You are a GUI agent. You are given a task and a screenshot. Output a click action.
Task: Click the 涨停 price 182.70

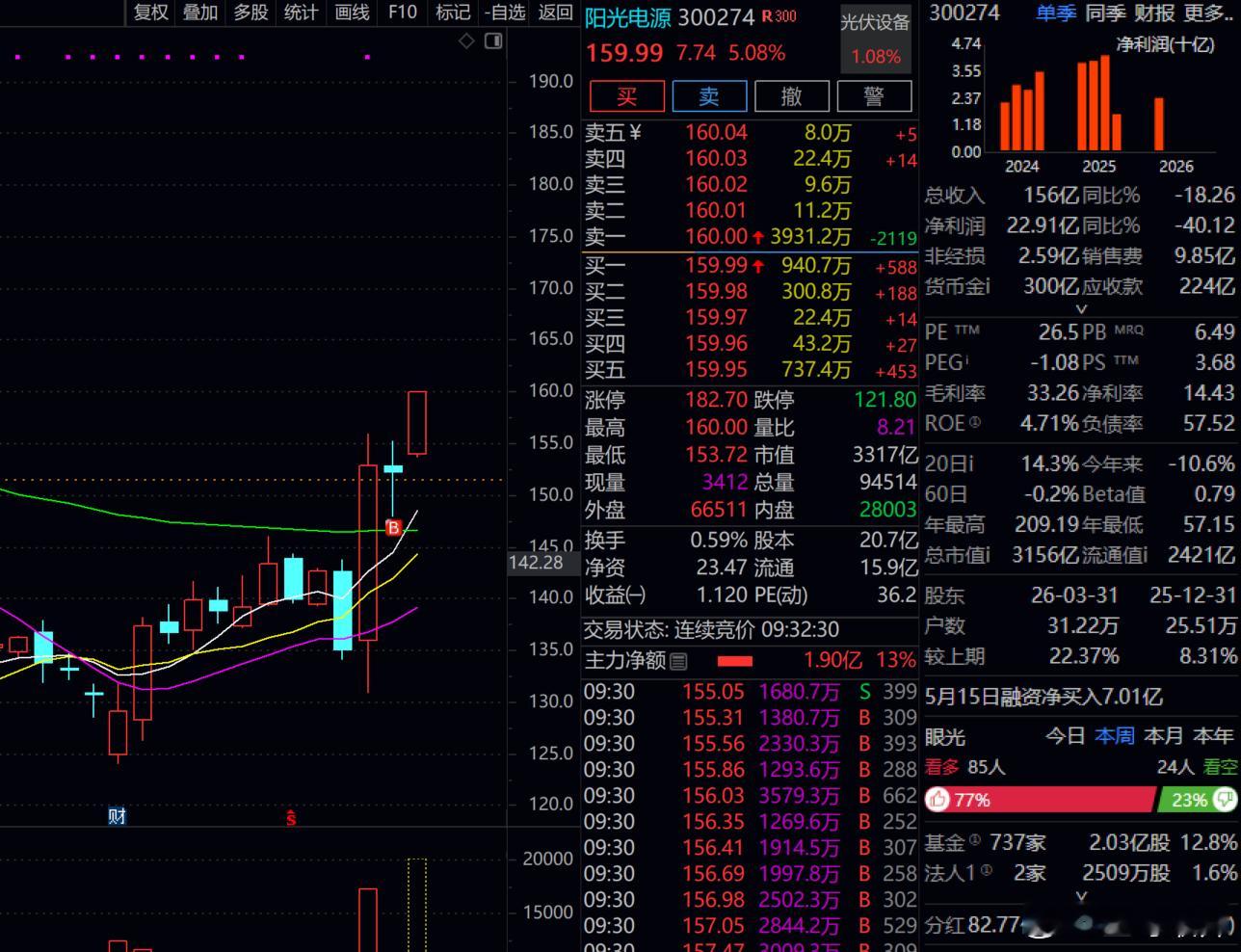[717, 399]
